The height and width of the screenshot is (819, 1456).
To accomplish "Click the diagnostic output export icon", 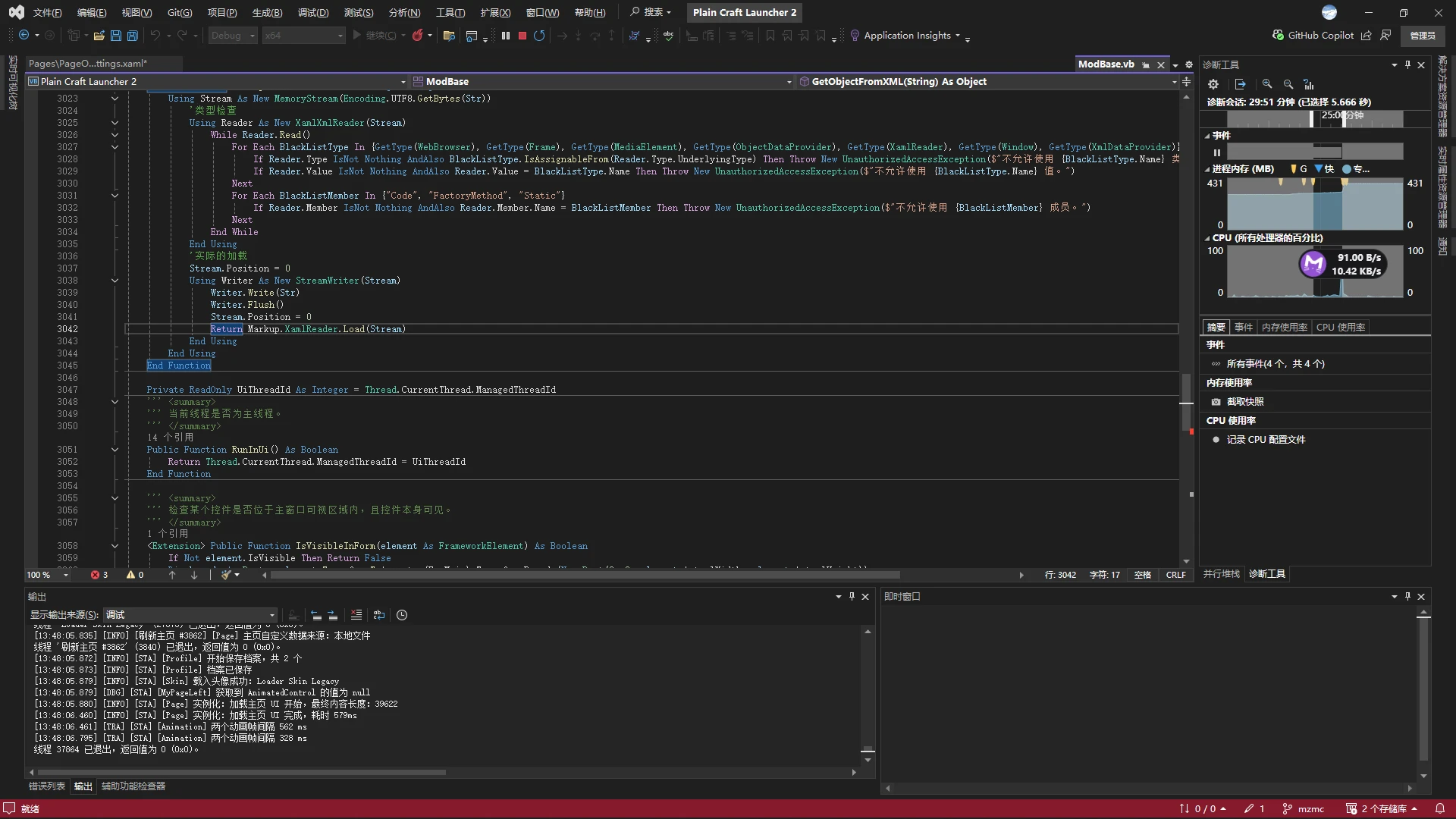I will [x=1240, y=84].
